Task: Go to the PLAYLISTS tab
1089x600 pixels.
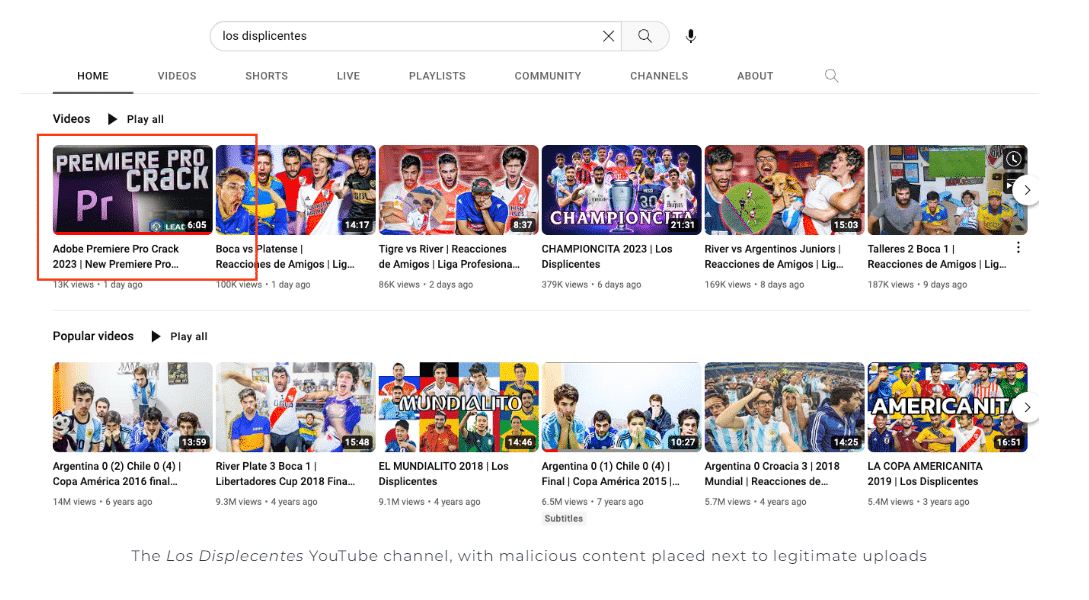Action: [x=438, y=76]
